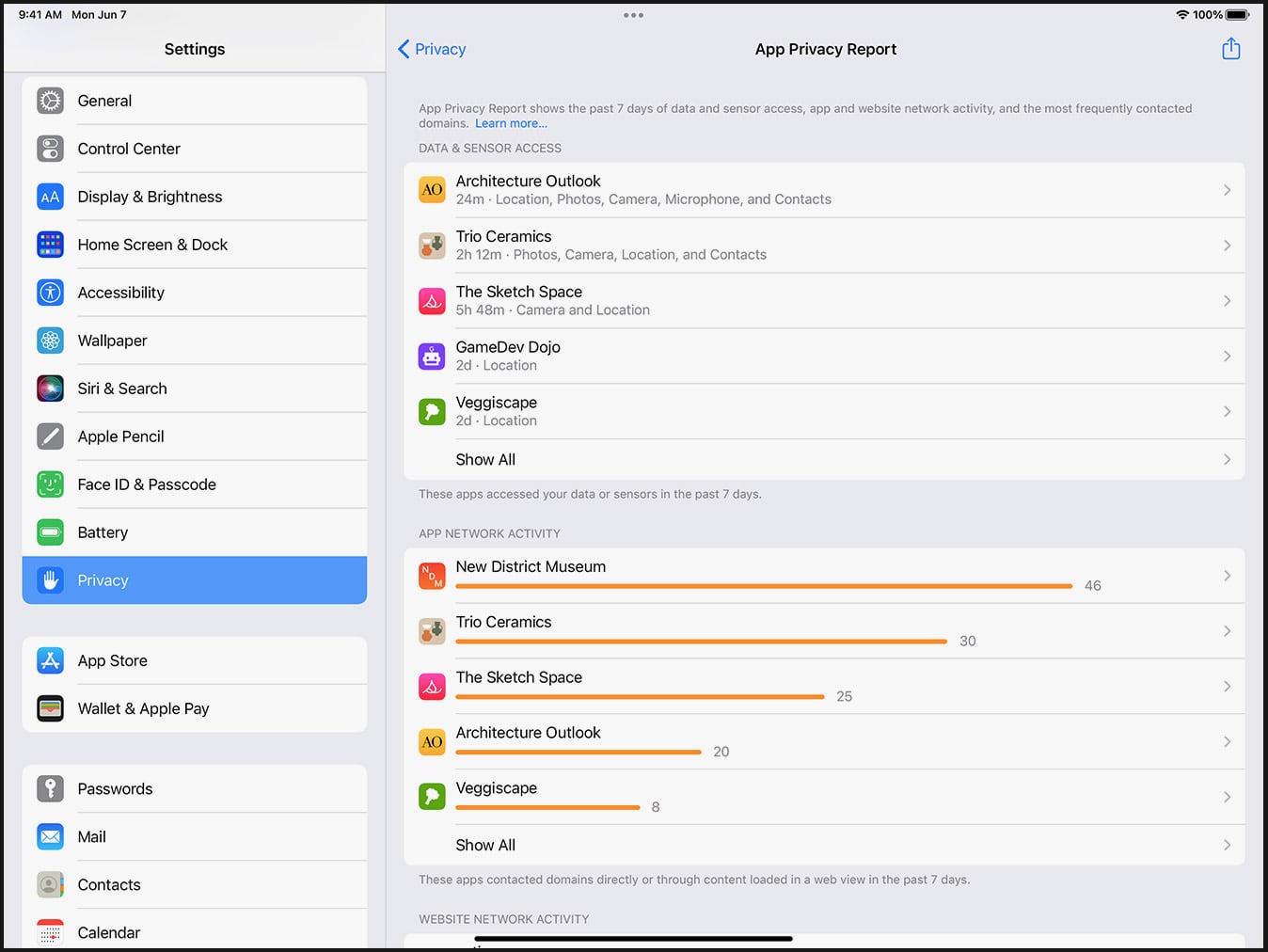
Task: Click the Contacts icon in sidebar
Action: coord(51,884)
